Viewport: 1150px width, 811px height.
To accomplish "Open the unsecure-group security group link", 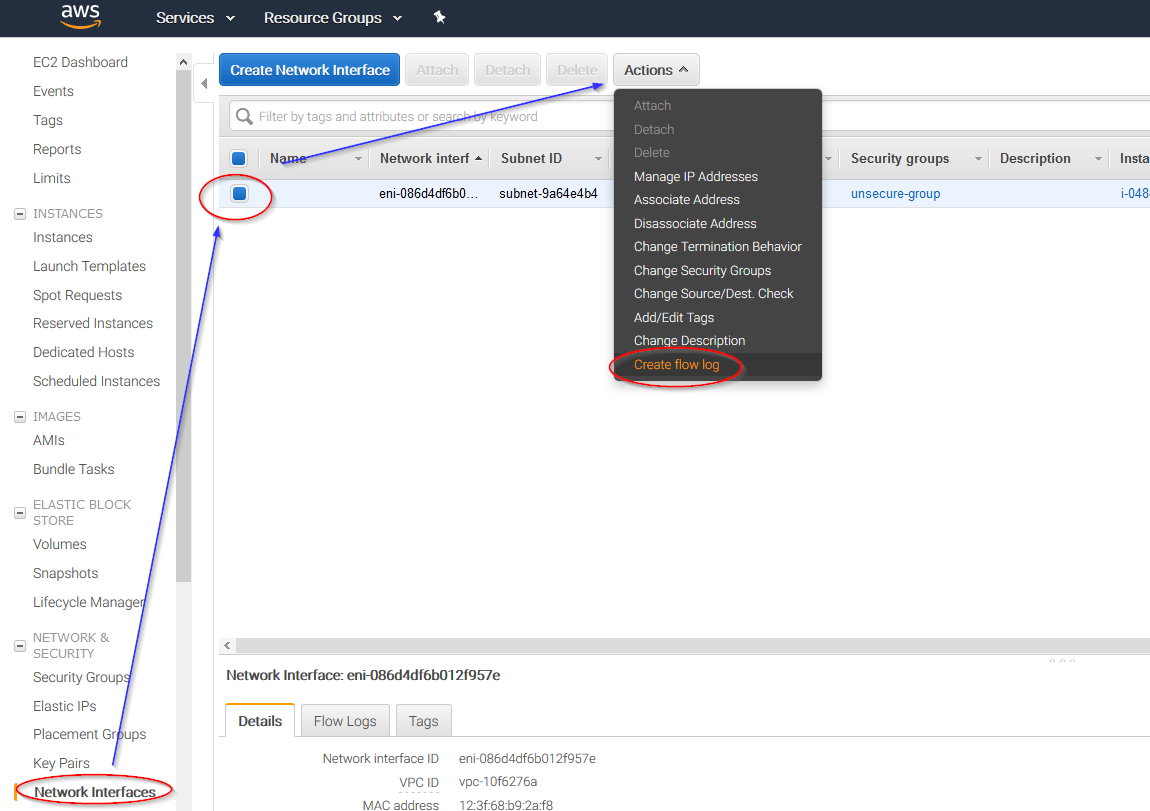I will tap(895, 194).
